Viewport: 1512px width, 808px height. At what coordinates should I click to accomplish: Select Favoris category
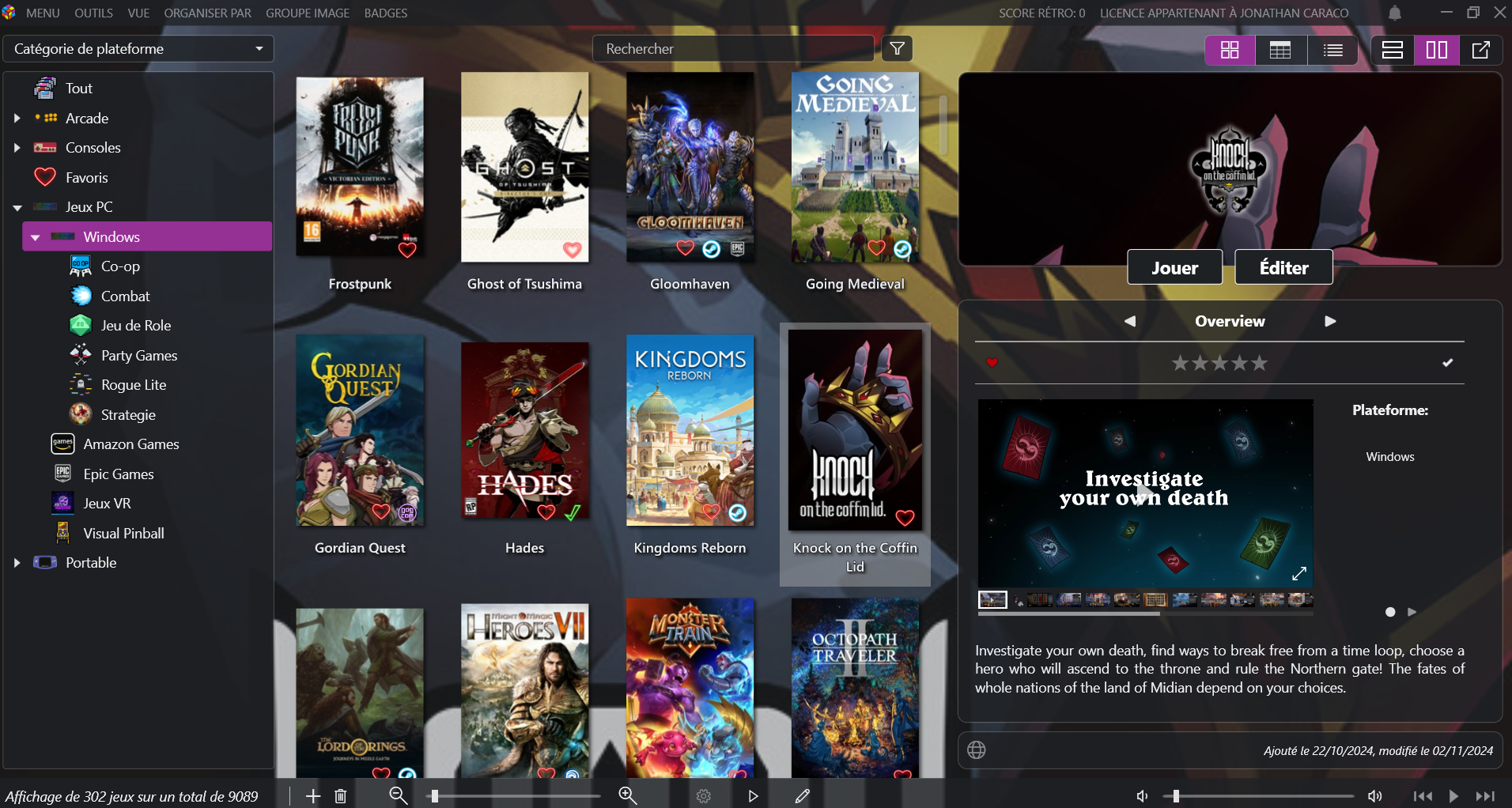(x=86, y=178)
